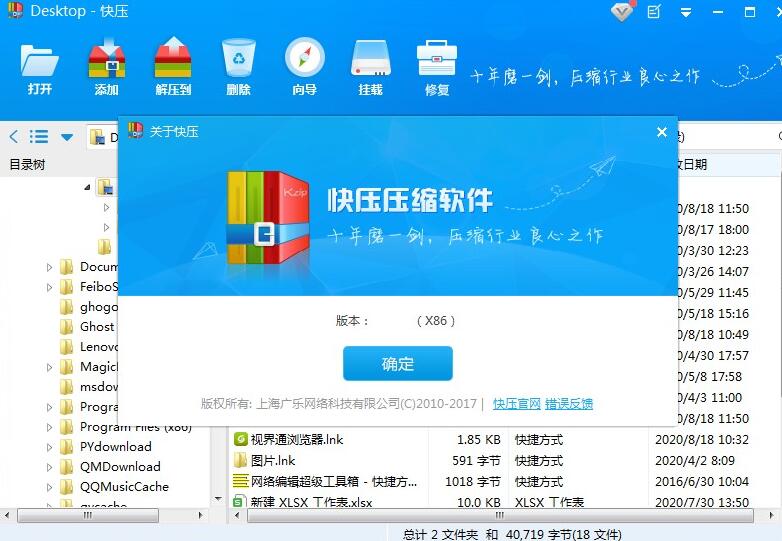
Task: Select the 图片.lnk file
Action: (x=265, y=460)
